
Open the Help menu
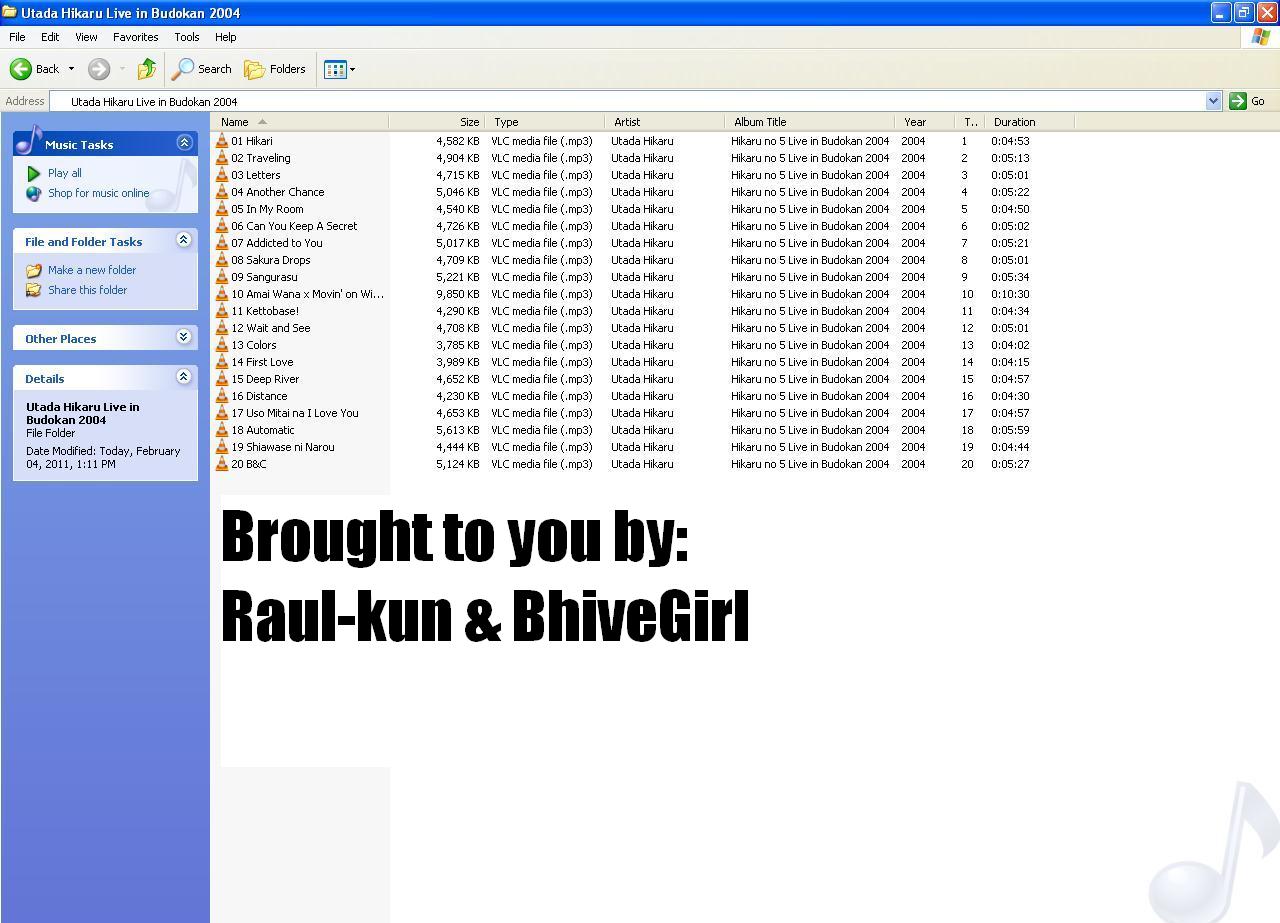(x=225, y=37)
